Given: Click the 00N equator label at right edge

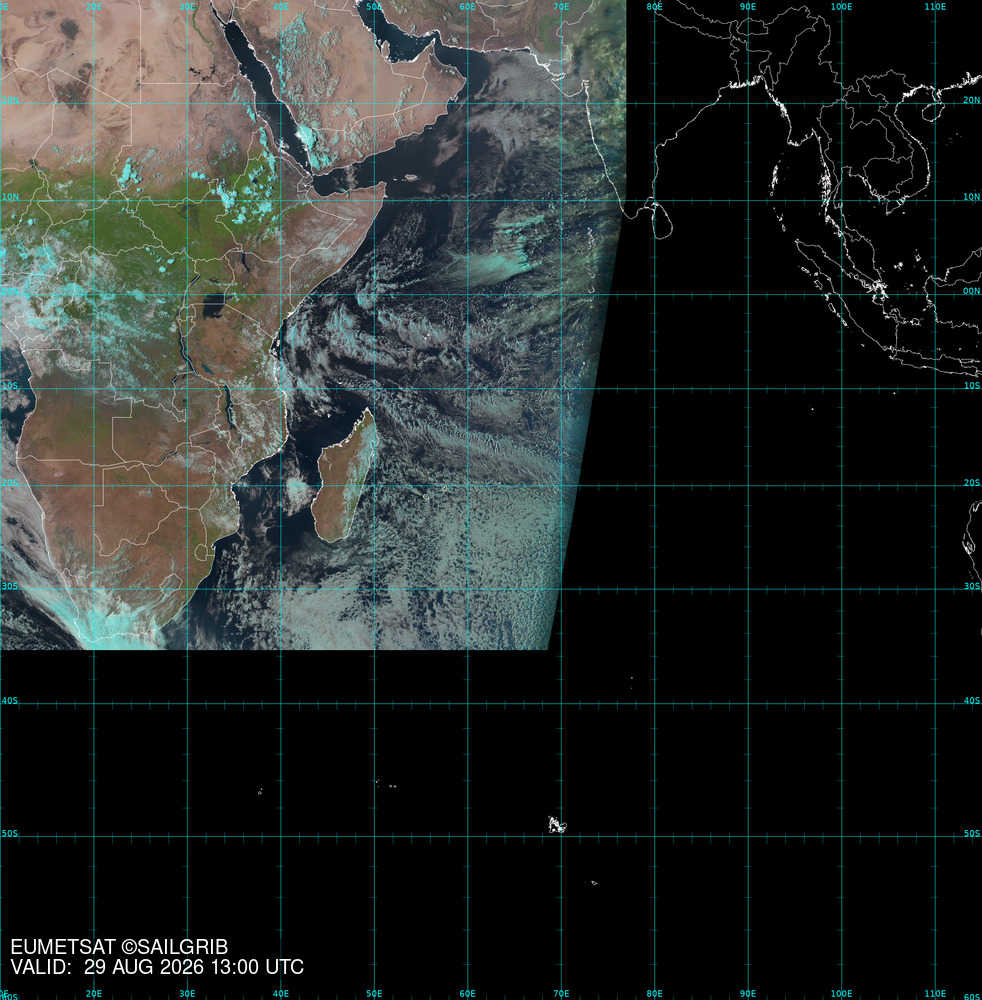Looking at the screenshot, I should (x=972, y=291).
